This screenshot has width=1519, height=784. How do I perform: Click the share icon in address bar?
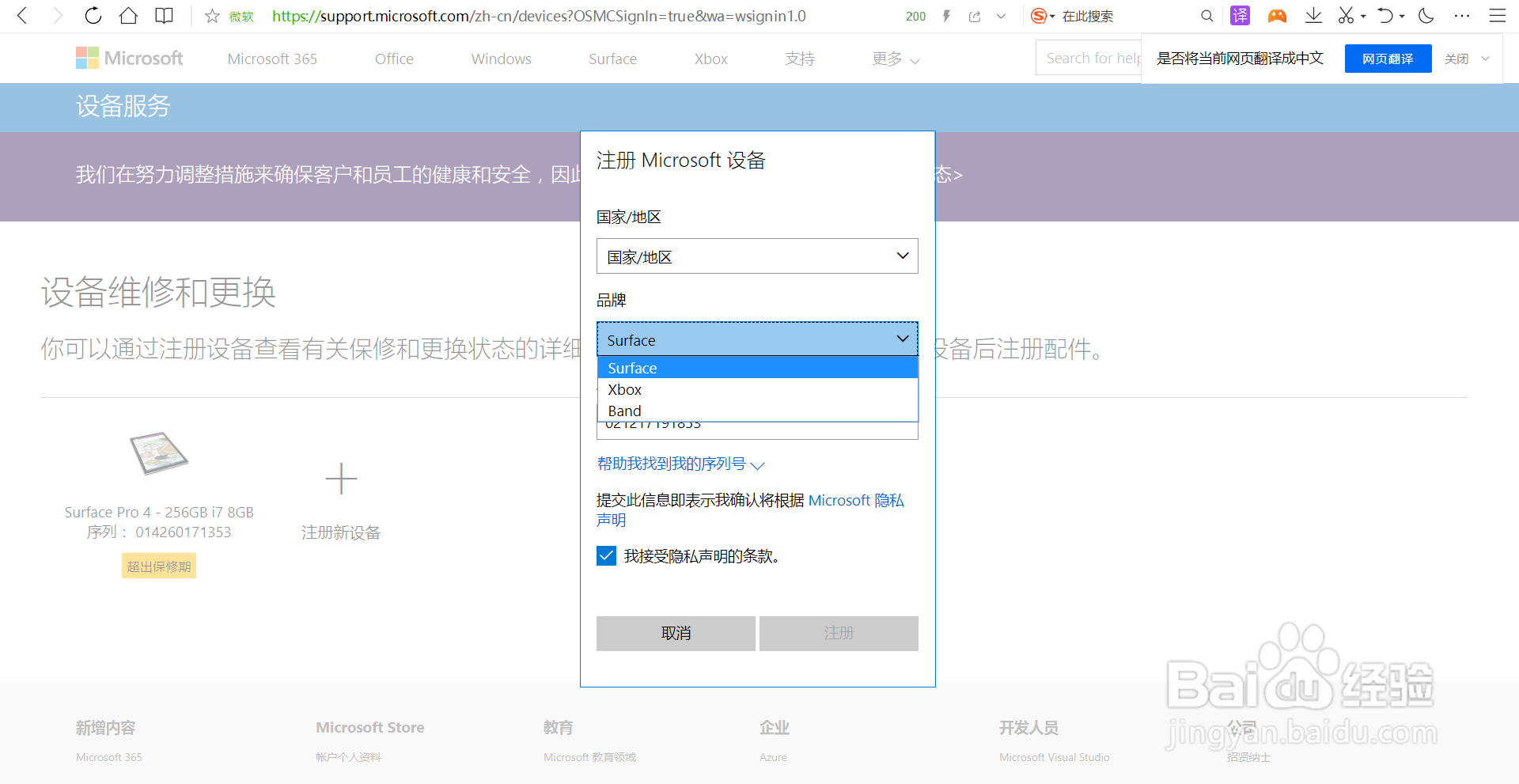(x=975, y=16)
